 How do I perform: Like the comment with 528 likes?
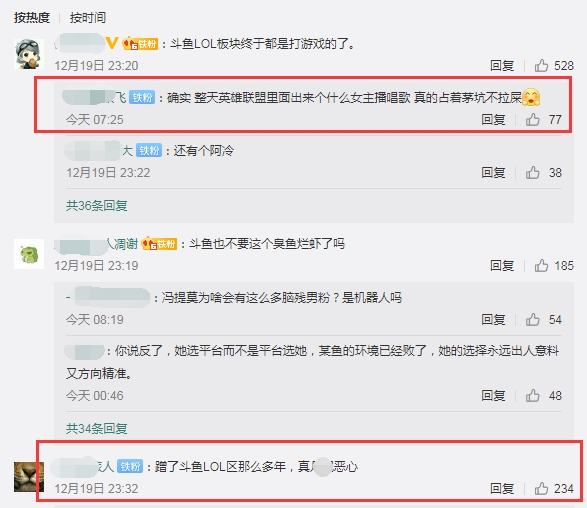pos(541,66)
